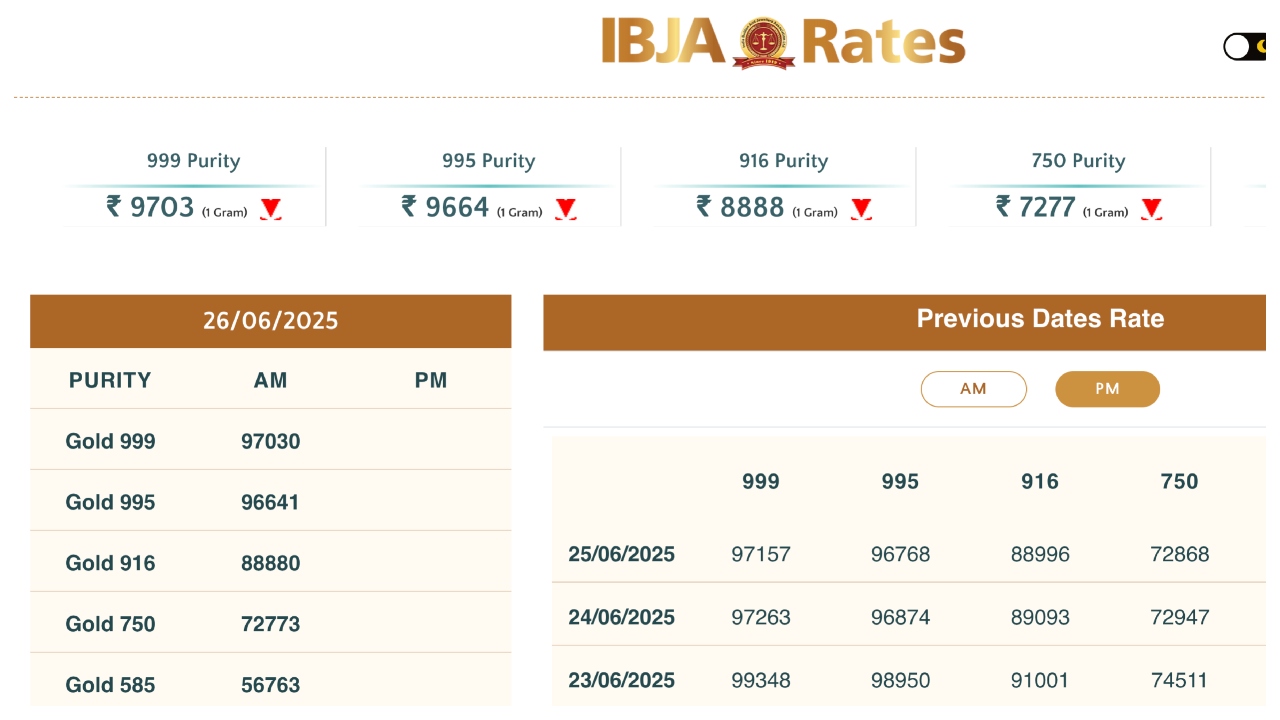Select the AM previous rates option
The width and height of the screenshot is (1280, 720).
tap(973, 389)
